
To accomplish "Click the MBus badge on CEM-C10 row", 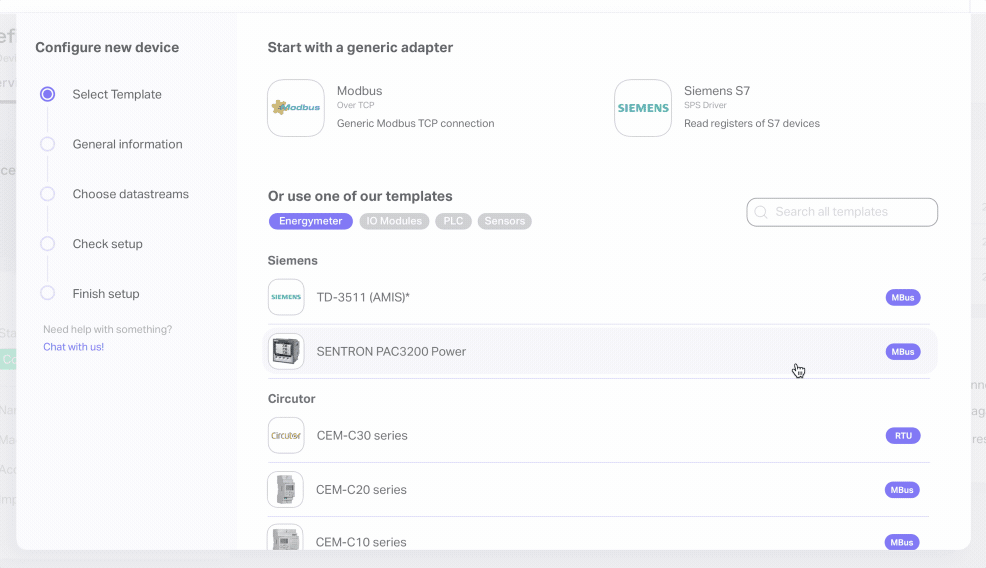I will (902, 542).
